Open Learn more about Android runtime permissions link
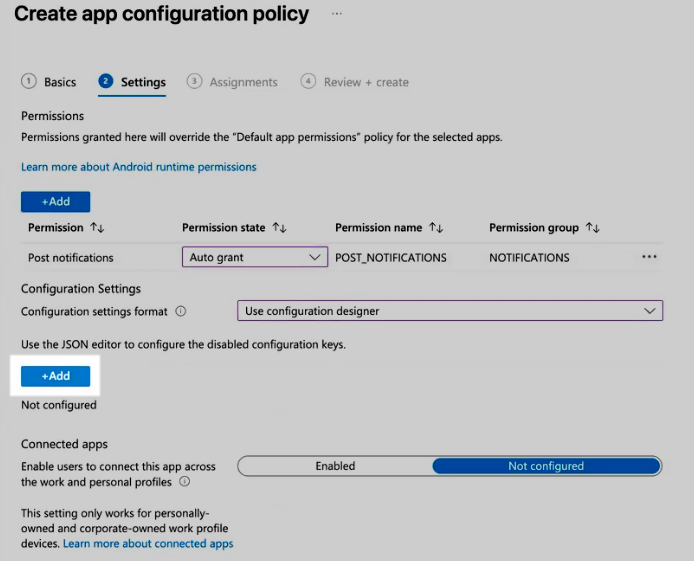The image size is (694, 561). pos(138,167)
